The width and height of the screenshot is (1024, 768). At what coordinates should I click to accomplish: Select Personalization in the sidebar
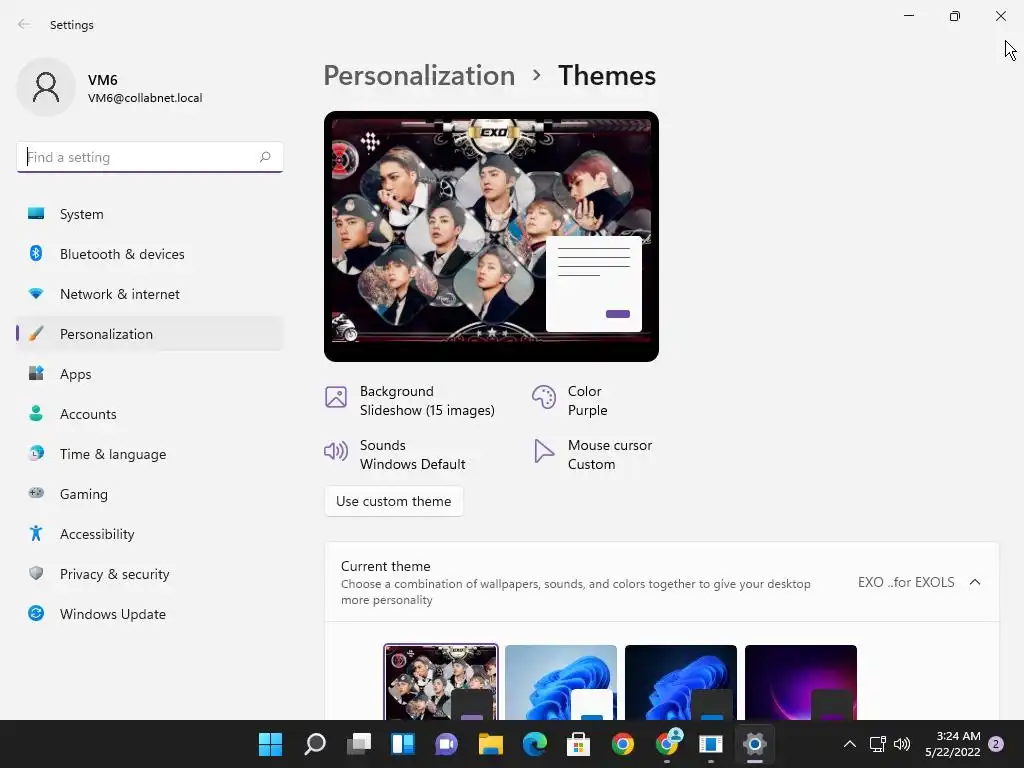pos(150,334)
